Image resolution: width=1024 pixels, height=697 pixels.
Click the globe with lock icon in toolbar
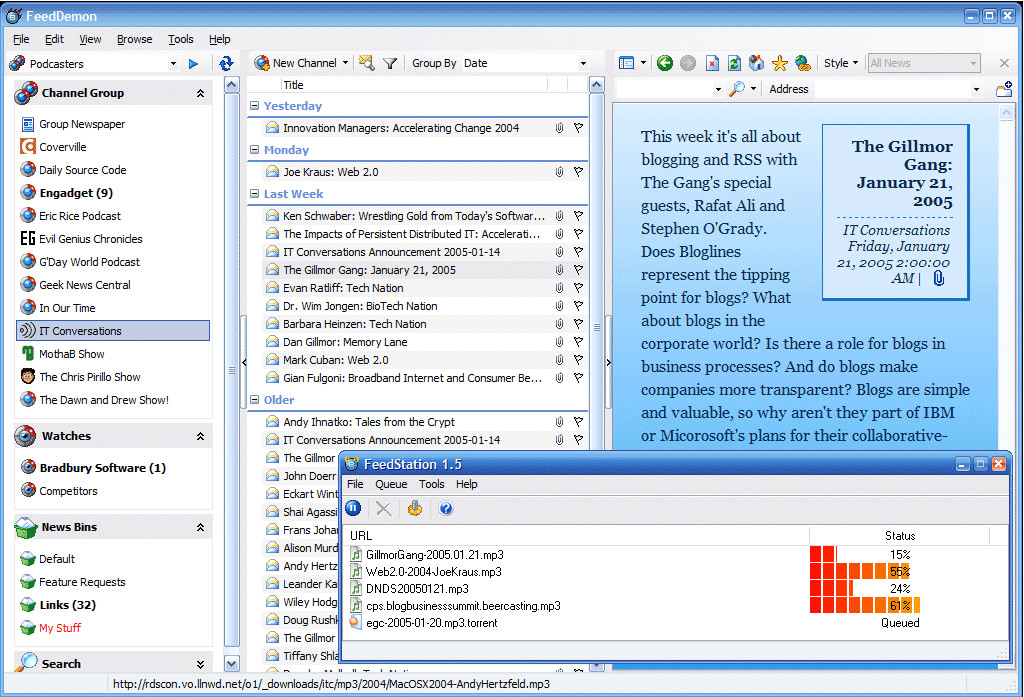coord(803,63)
